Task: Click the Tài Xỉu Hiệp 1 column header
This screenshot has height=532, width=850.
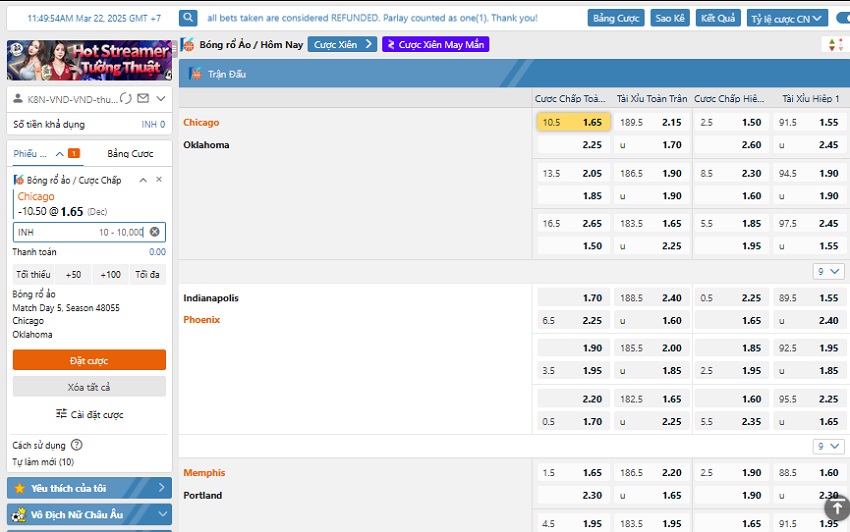Action: click(x=810, y=99)
